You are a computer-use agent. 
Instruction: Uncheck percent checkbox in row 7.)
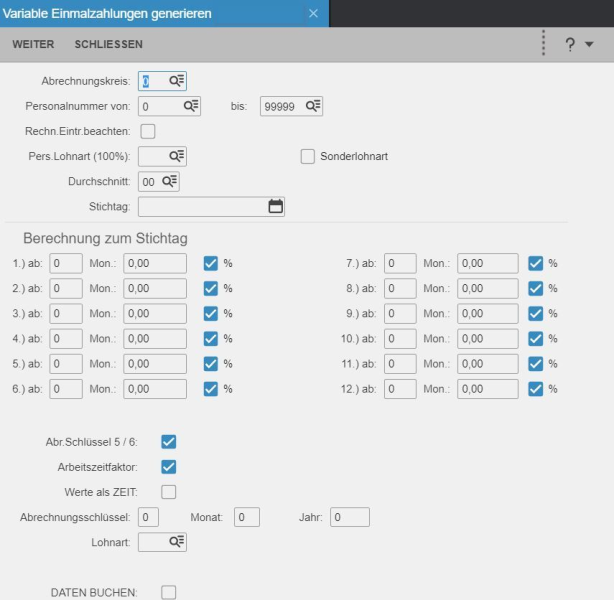pyautogui.click(x=536, y=263)
